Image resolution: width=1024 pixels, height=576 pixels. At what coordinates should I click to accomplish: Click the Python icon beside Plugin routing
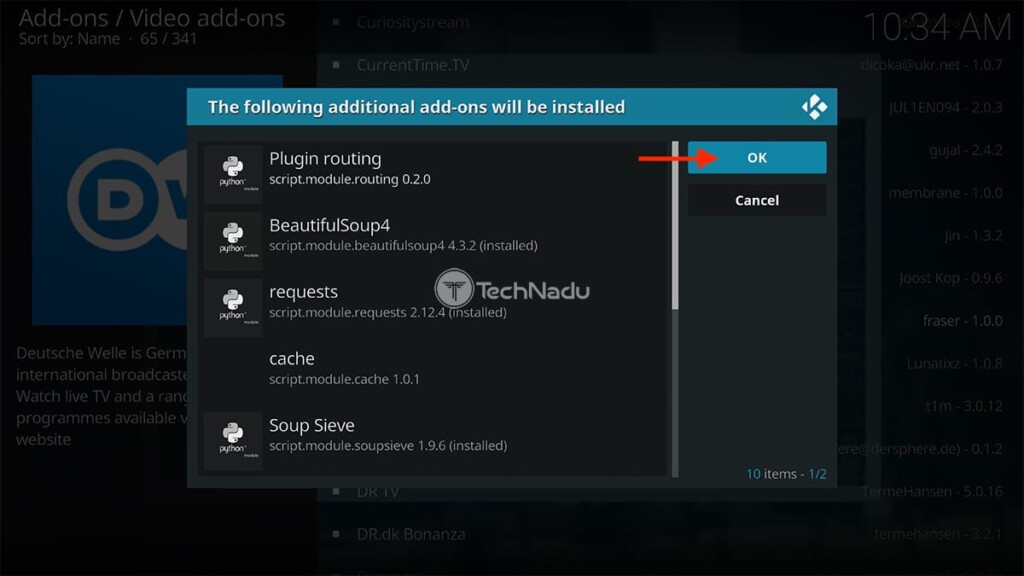tap(232, 174)
